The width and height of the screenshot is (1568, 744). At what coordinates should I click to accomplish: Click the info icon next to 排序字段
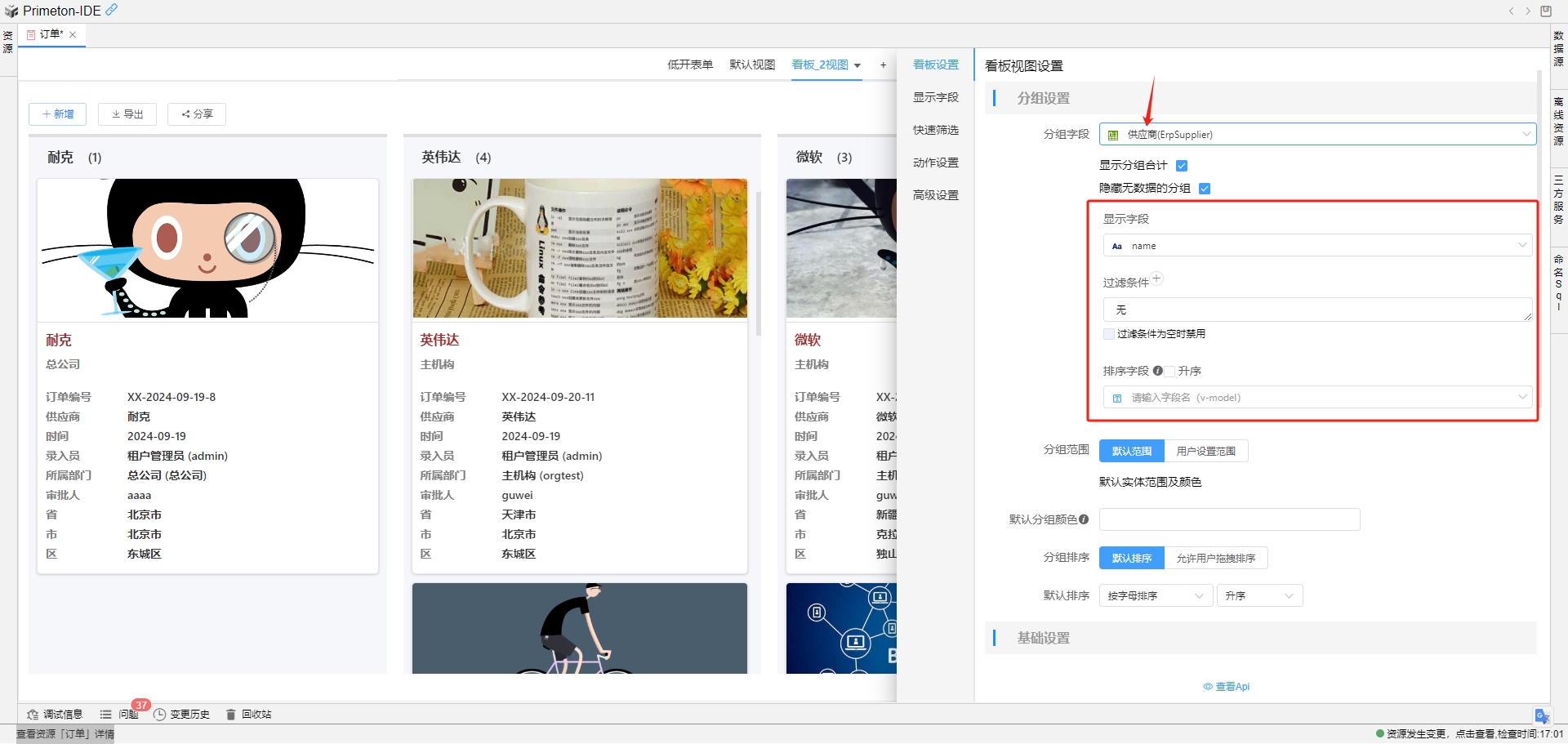[x=1158, y=371]
